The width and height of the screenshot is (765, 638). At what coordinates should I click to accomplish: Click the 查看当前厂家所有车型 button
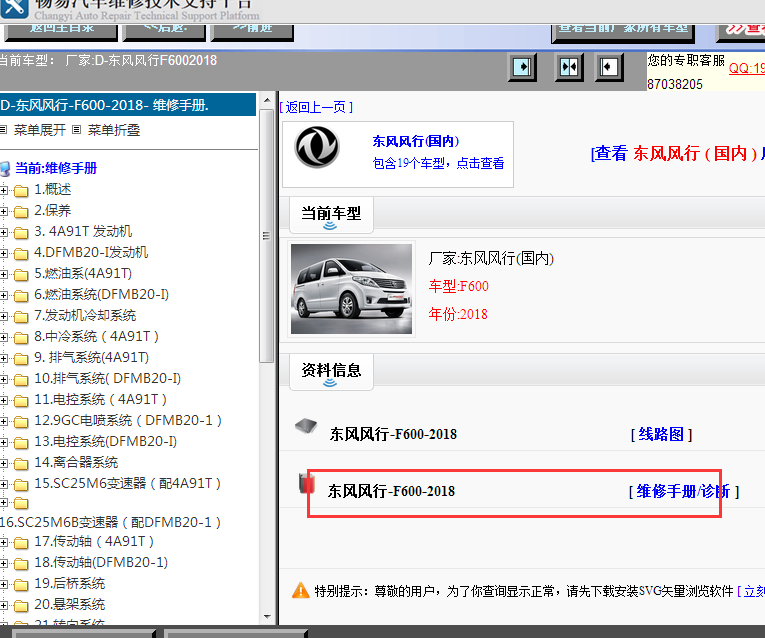coord(623,32)
